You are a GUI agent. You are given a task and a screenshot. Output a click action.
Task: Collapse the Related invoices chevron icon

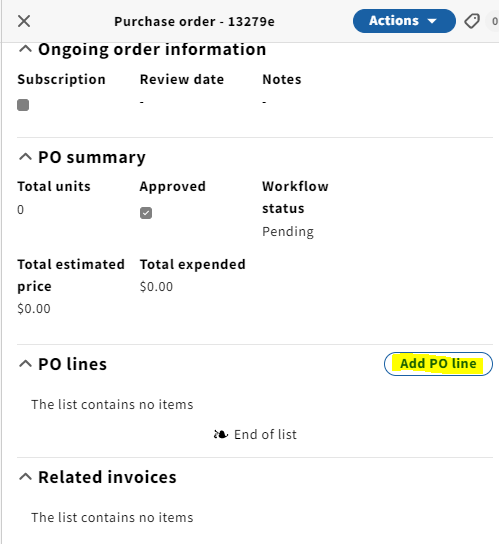25,477
